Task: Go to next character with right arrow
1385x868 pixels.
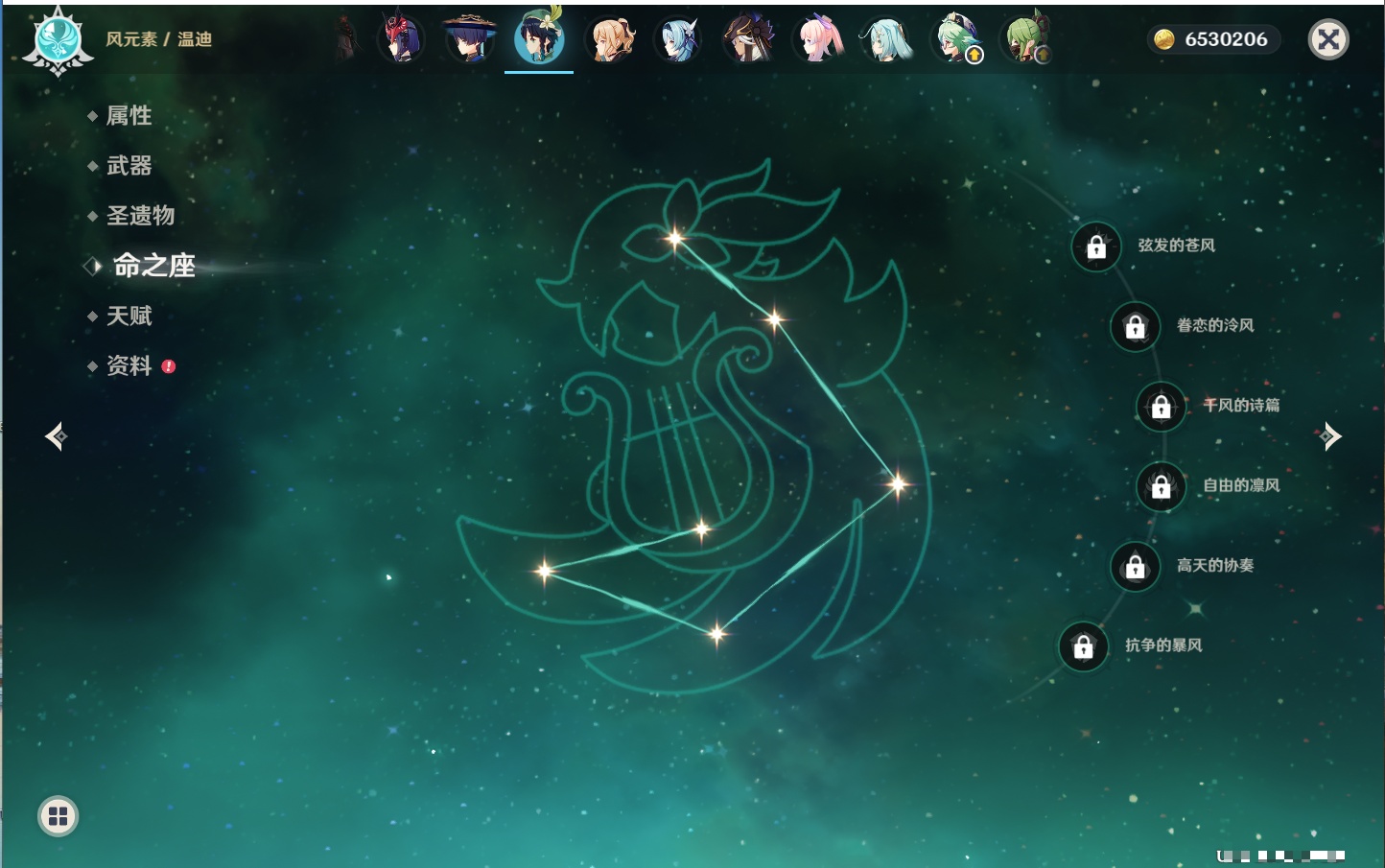Action: click(1329, 436)
